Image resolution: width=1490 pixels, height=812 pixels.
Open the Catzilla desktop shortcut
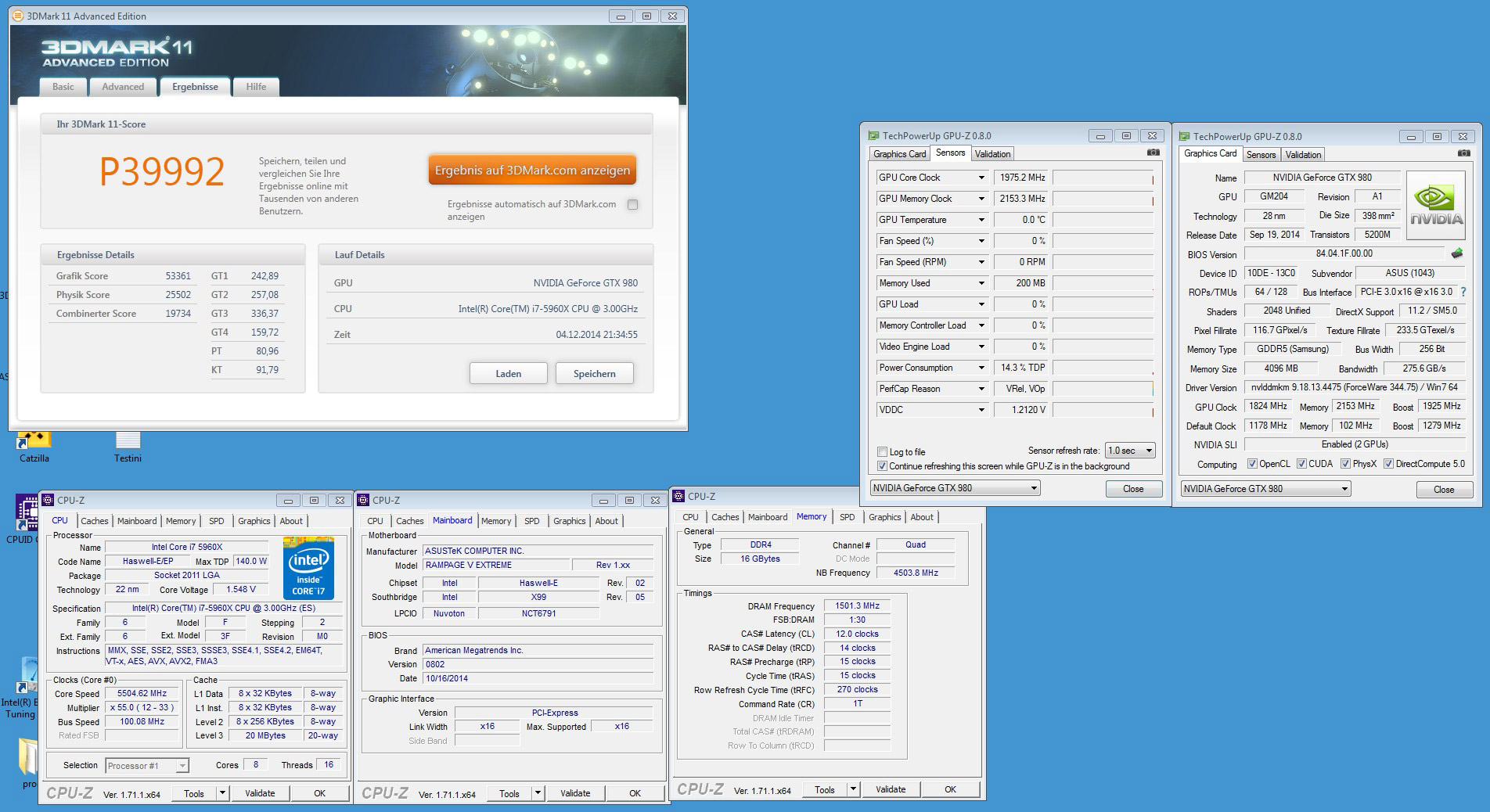click(x=34, y=447)
